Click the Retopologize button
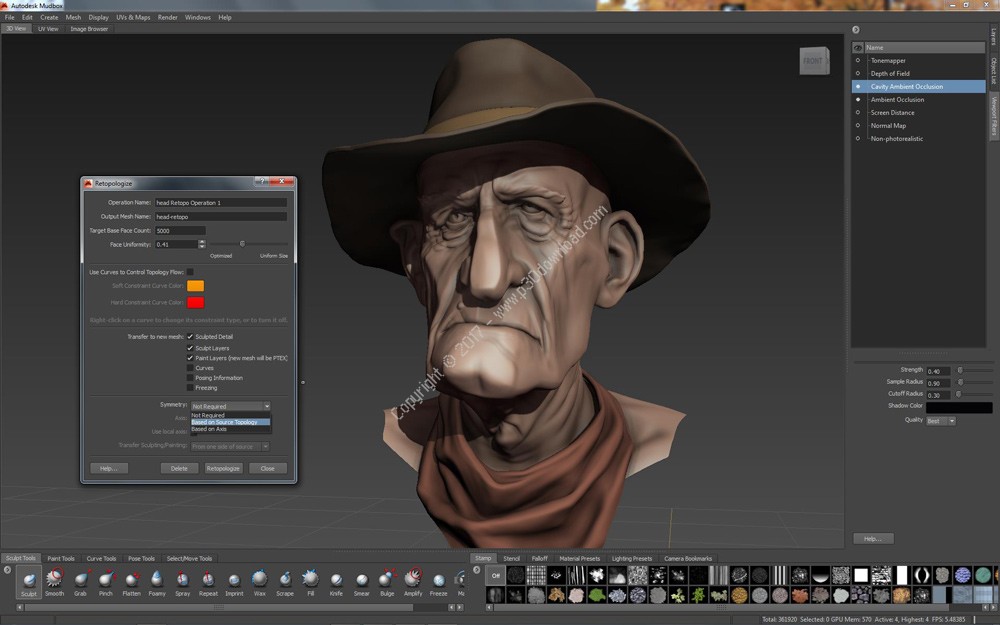 pos(224,468)
